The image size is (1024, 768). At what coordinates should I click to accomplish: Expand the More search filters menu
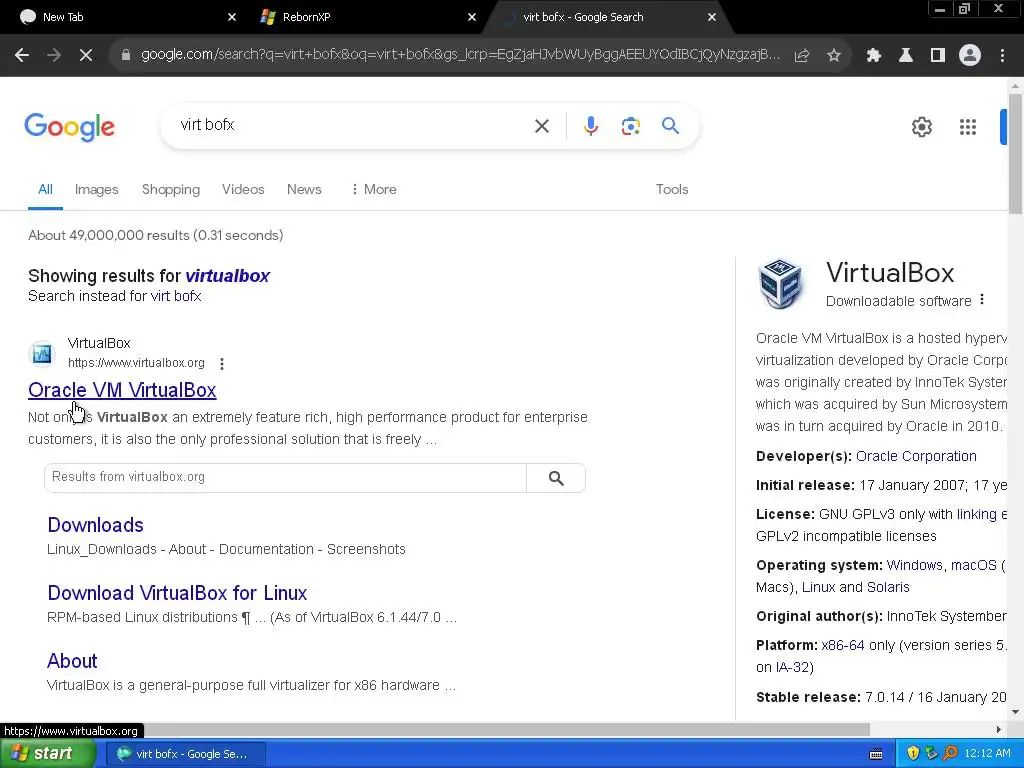[374, 189]
